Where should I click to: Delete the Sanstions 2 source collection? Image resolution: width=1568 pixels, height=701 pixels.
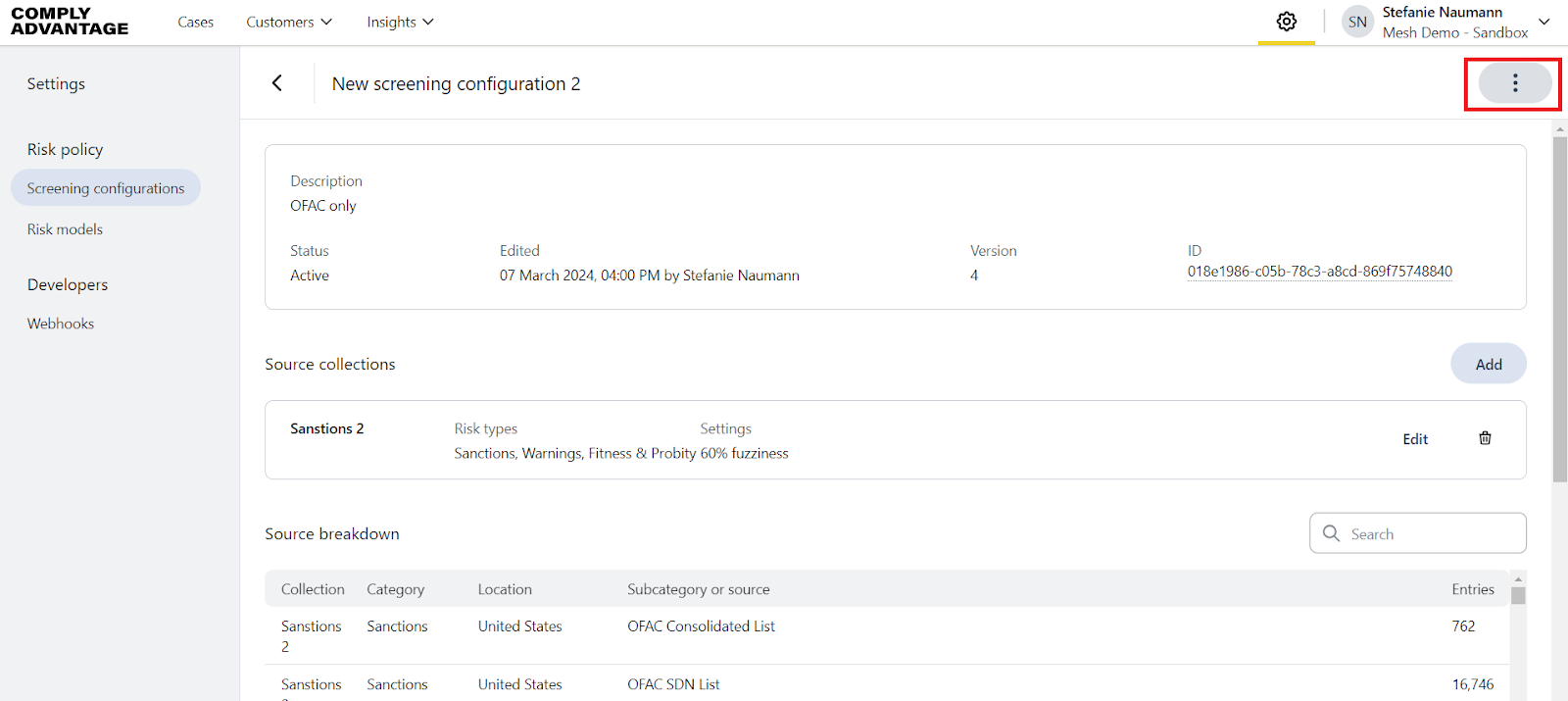[1485, 438]
